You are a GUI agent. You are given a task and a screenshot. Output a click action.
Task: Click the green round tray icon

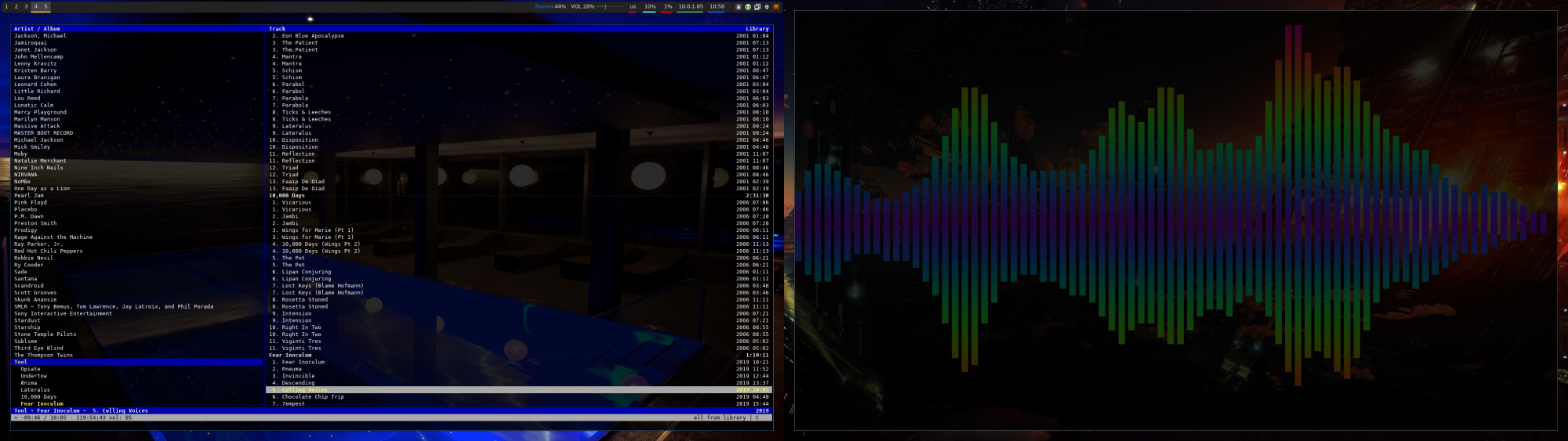tap(747, 6)
